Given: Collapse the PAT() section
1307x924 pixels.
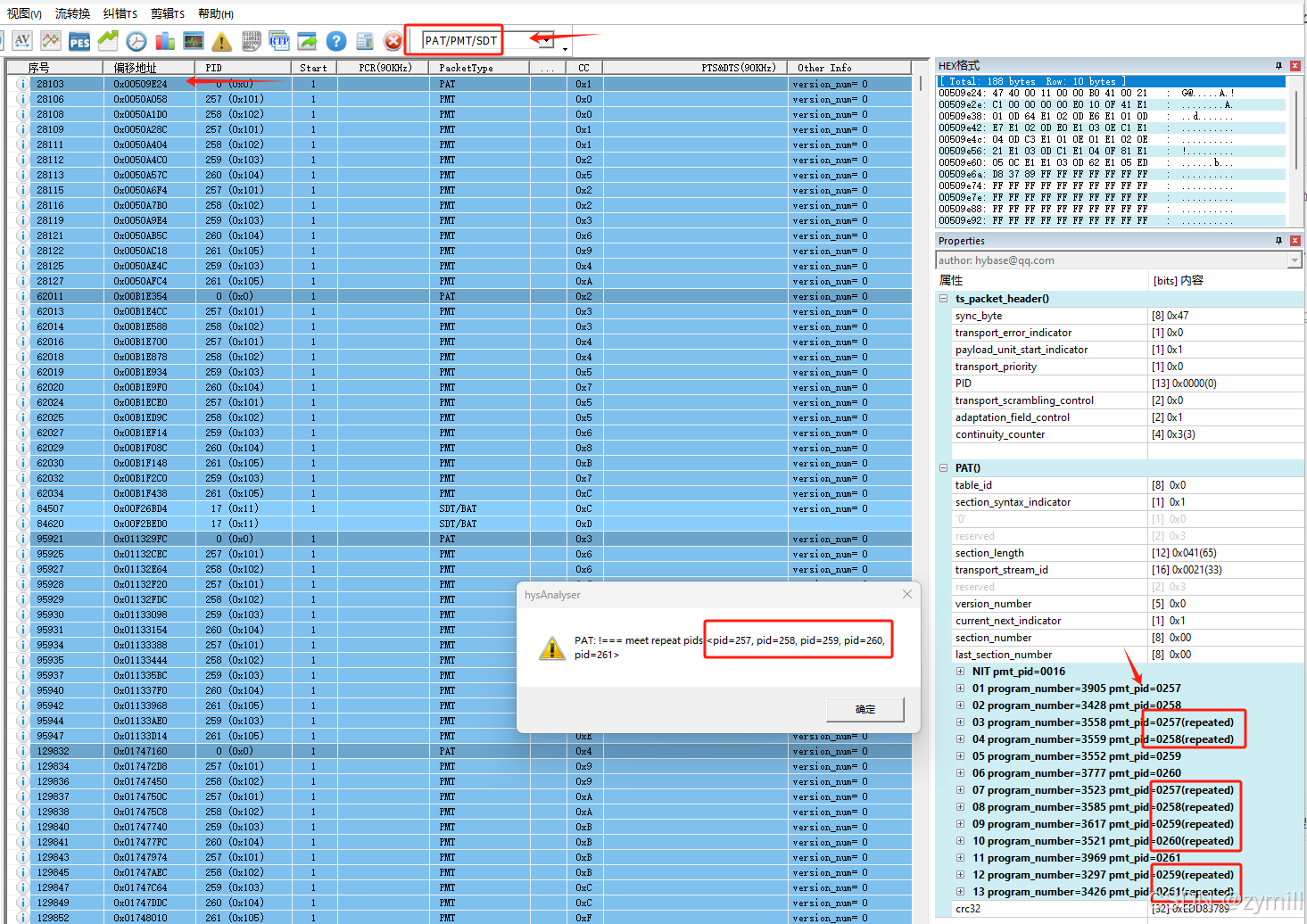Looking at the screenshot, I should tap(944, 468).
